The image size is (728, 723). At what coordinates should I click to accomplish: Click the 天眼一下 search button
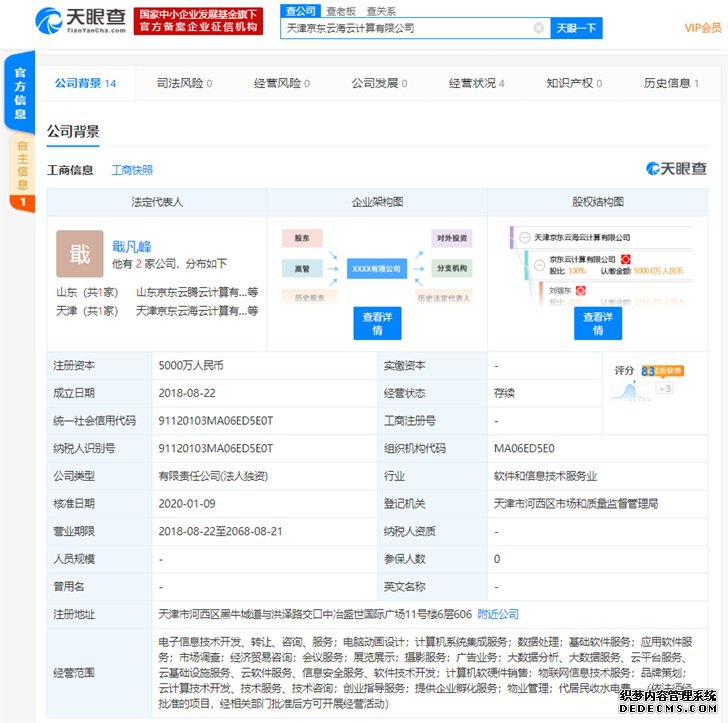coord(576,28)
